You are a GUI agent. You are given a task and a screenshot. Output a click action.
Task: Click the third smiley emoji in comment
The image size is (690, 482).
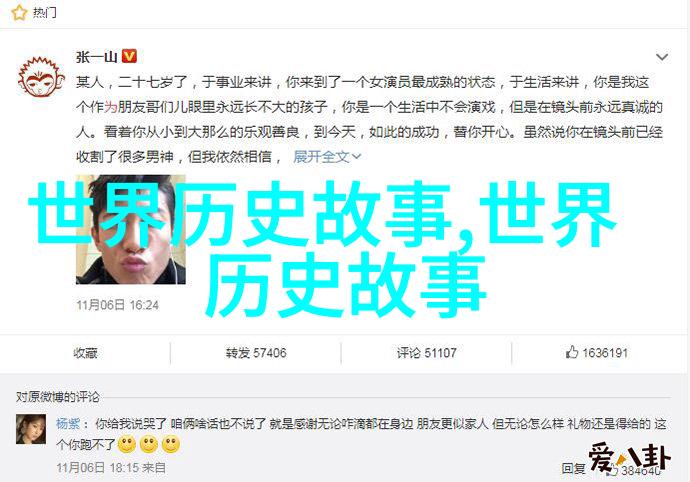[171, 445]
